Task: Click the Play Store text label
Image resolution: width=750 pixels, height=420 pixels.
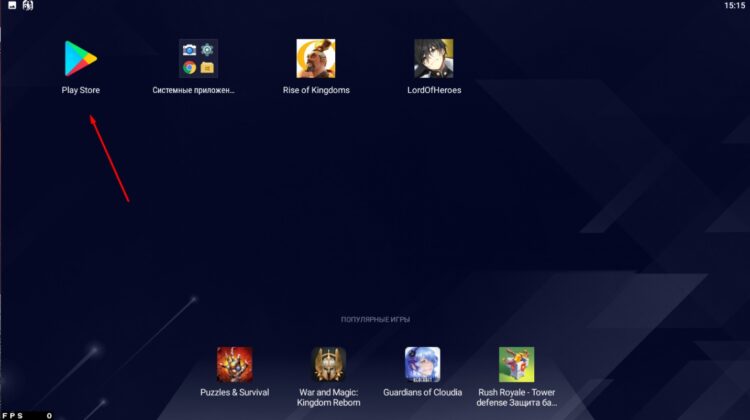Action: [80, 91]
